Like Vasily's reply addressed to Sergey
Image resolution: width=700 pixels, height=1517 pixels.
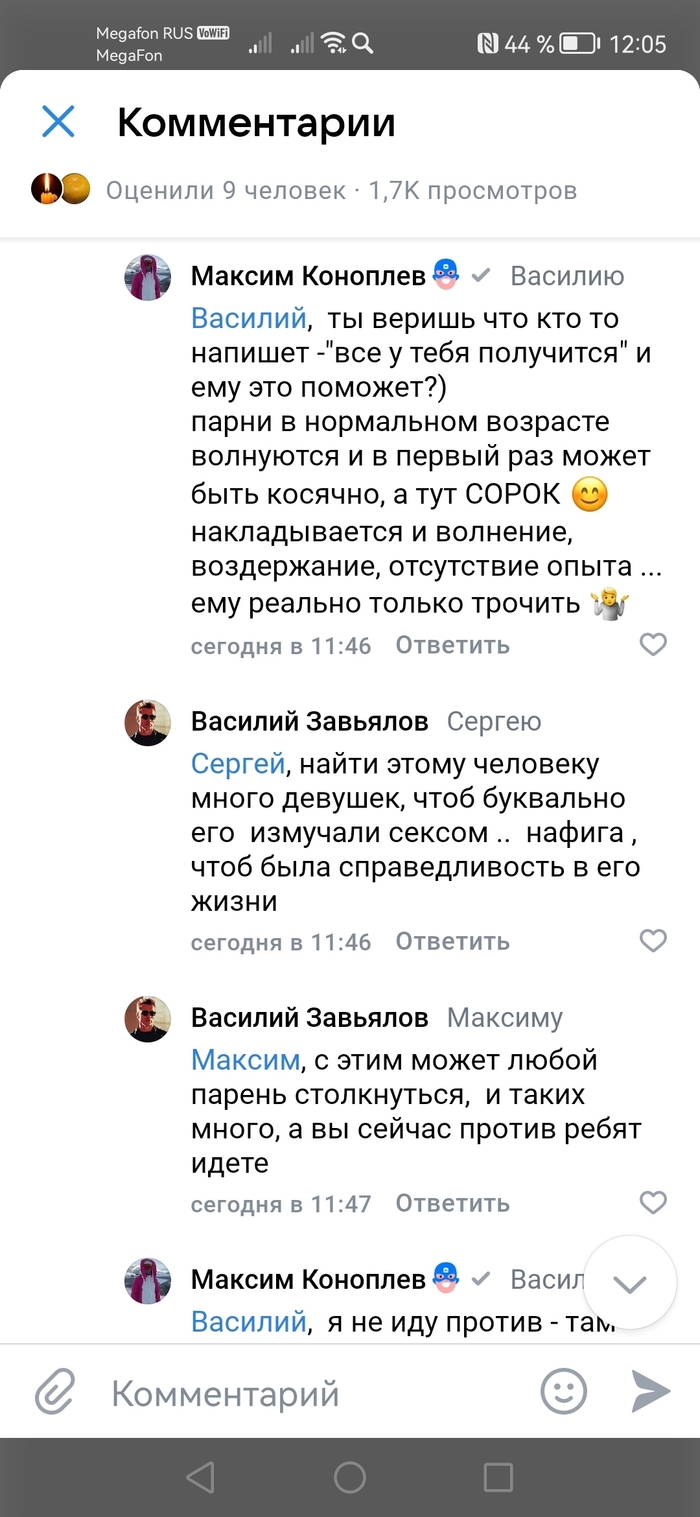[653, 941]
